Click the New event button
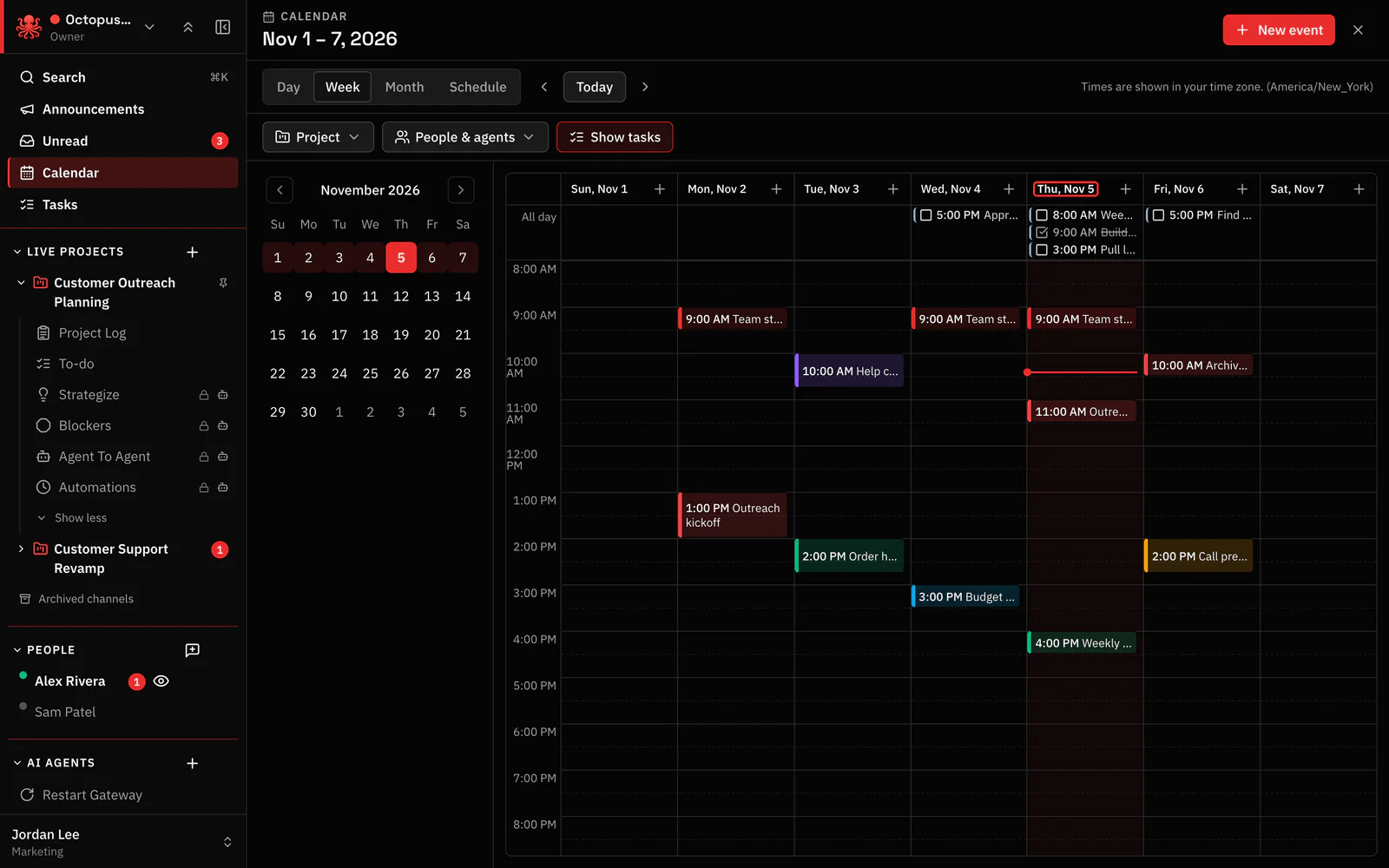The width and height of the screenshot is (1389, 868). [1279, 30]
